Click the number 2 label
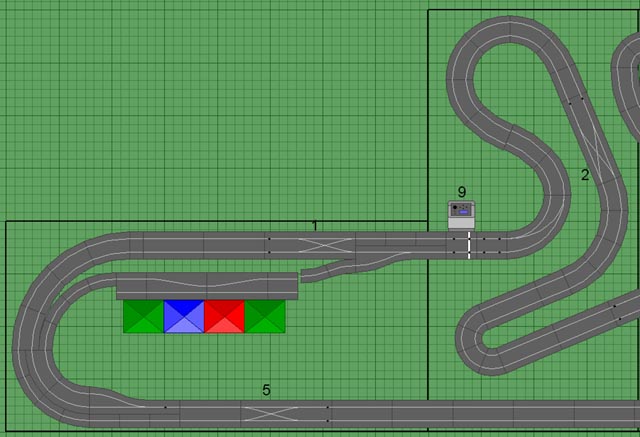 pos(585,175)
